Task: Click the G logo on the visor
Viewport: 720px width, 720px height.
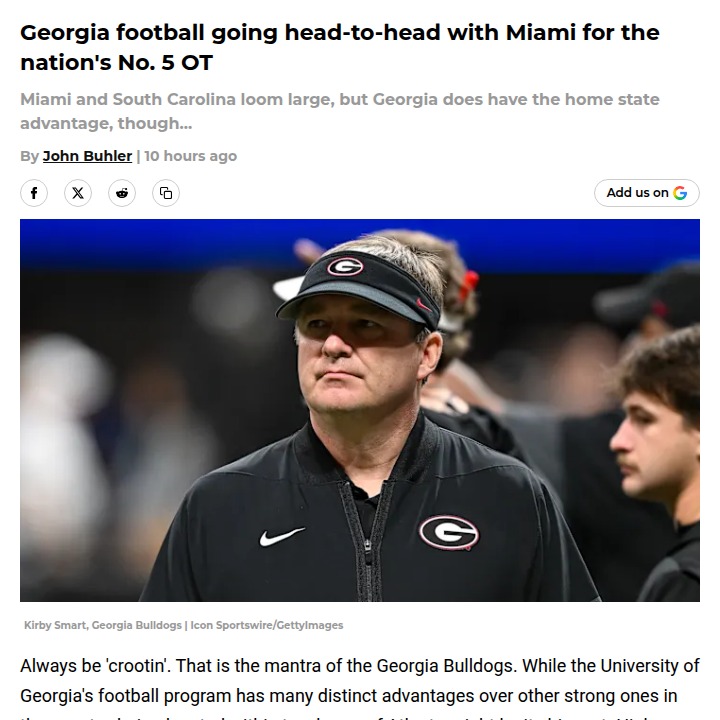Action: tap(344, 267)
